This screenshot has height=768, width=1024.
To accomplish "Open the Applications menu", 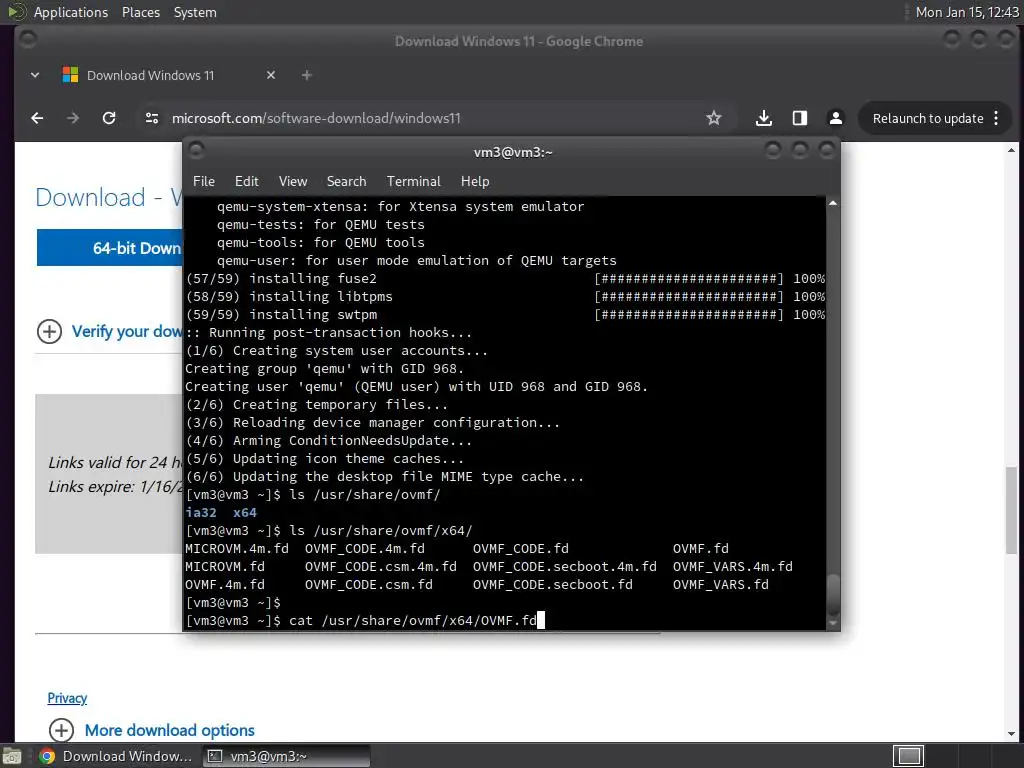I will coord(71,12).
